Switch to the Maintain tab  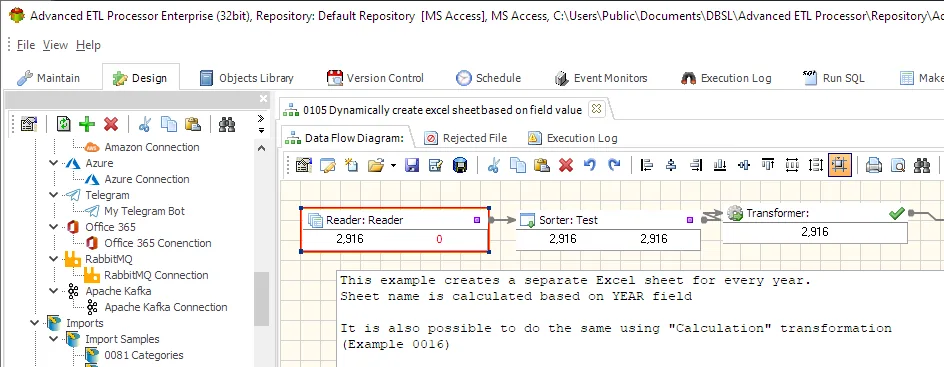coord(49,78)
